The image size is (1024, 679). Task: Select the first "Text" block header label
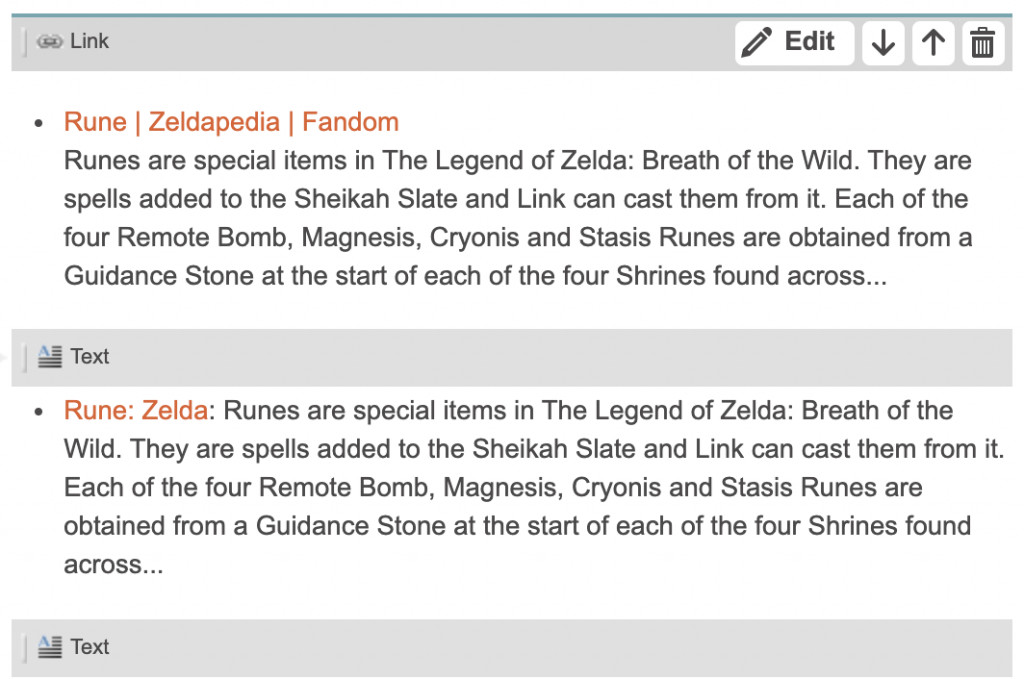tap(89, 356)
